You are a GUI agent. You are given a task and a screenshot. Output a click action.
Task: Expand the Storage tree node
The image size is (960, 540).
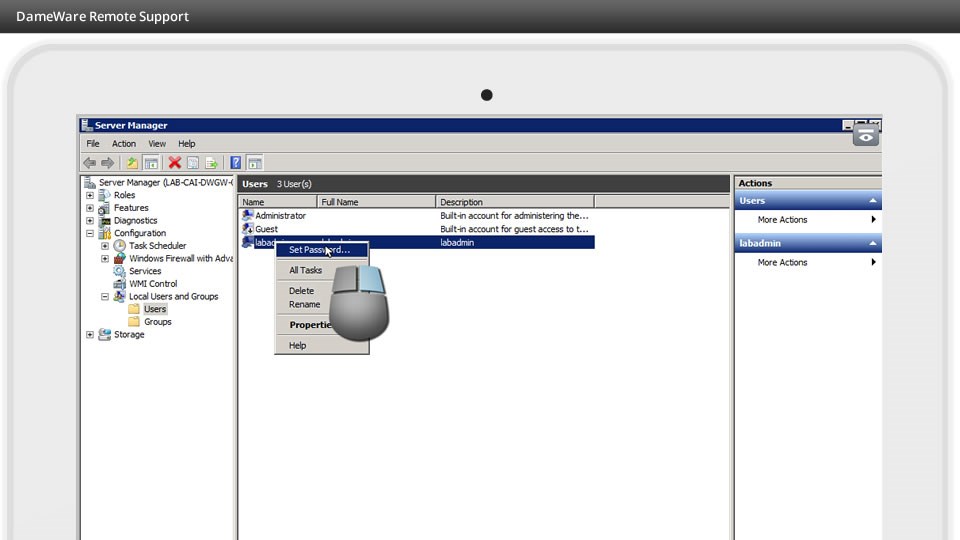(90, 334)
